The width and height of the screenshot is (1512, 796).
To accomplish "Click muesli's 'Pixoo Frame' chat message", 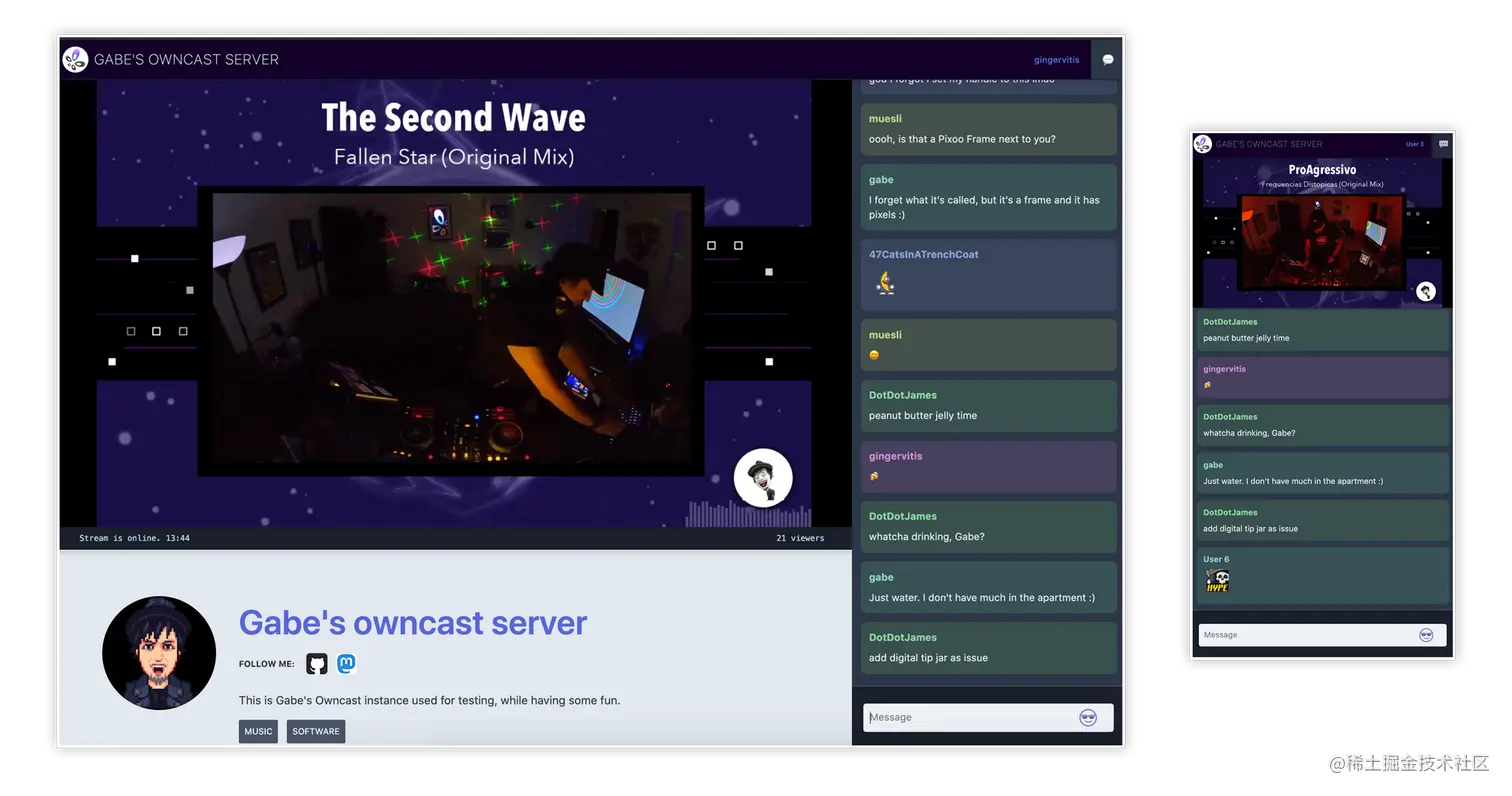I will click(x=988, y=129).
